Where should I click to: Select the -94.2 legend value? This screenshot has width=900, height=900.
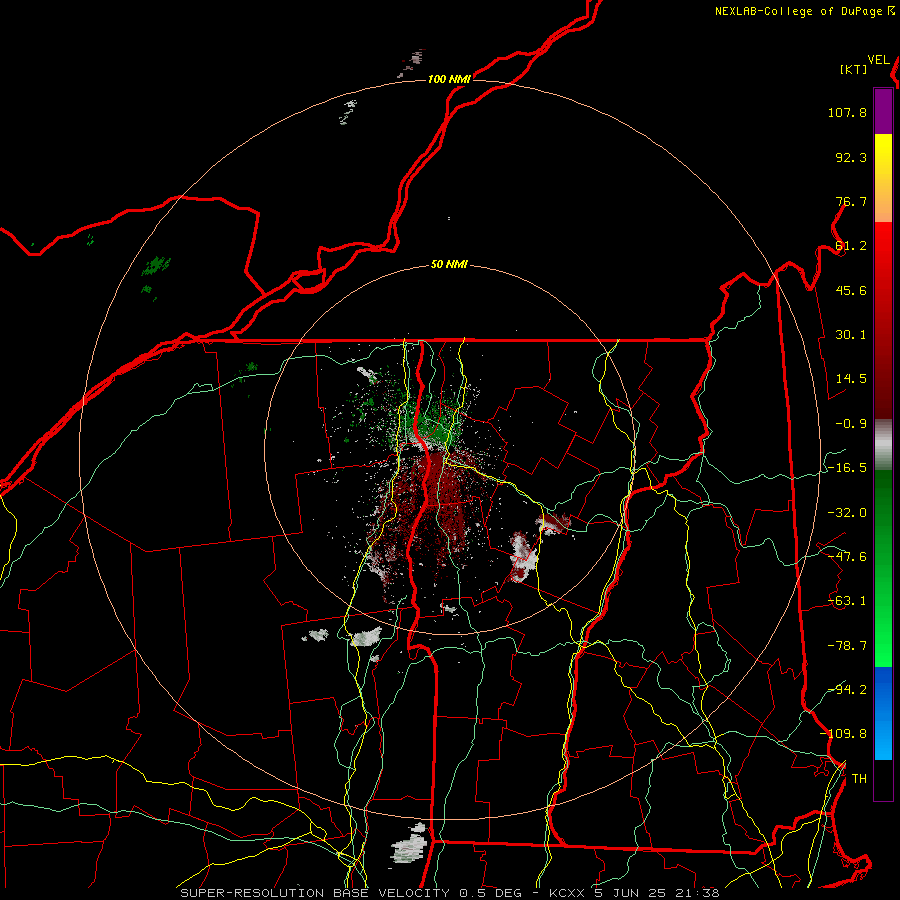click(847, 689)
